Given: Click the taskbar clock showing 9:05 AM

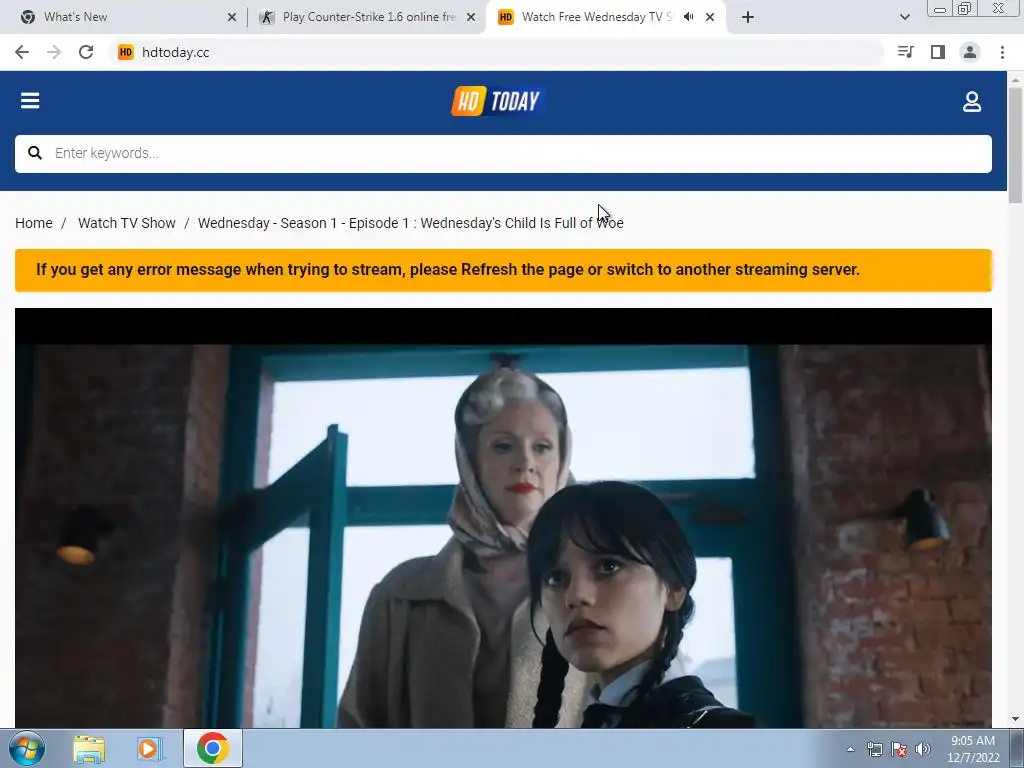Looking at the screenshot, I should point(973,749).
